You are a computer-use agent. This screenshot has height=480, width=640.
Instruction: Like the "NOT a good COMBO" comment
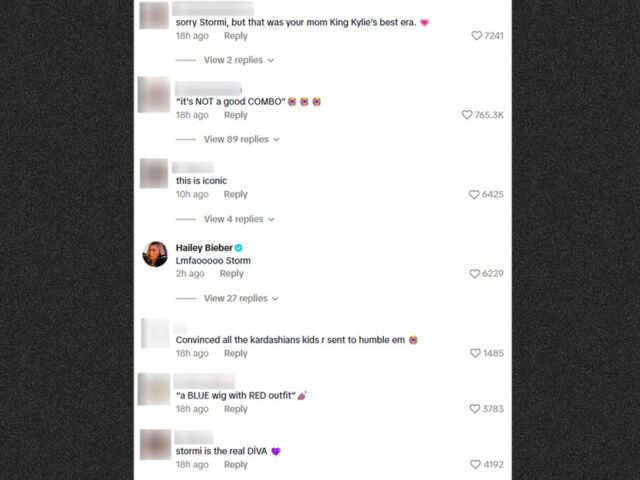tap(467, 115)
